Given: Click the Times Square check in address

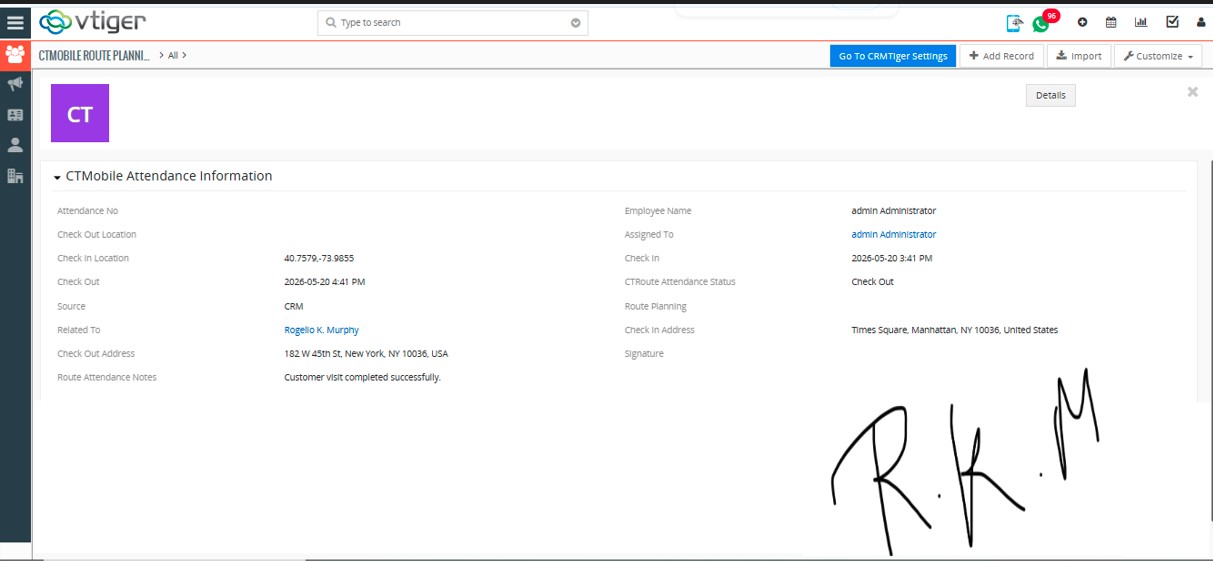Looking at the screenshot, I should (x=954, y=330).
